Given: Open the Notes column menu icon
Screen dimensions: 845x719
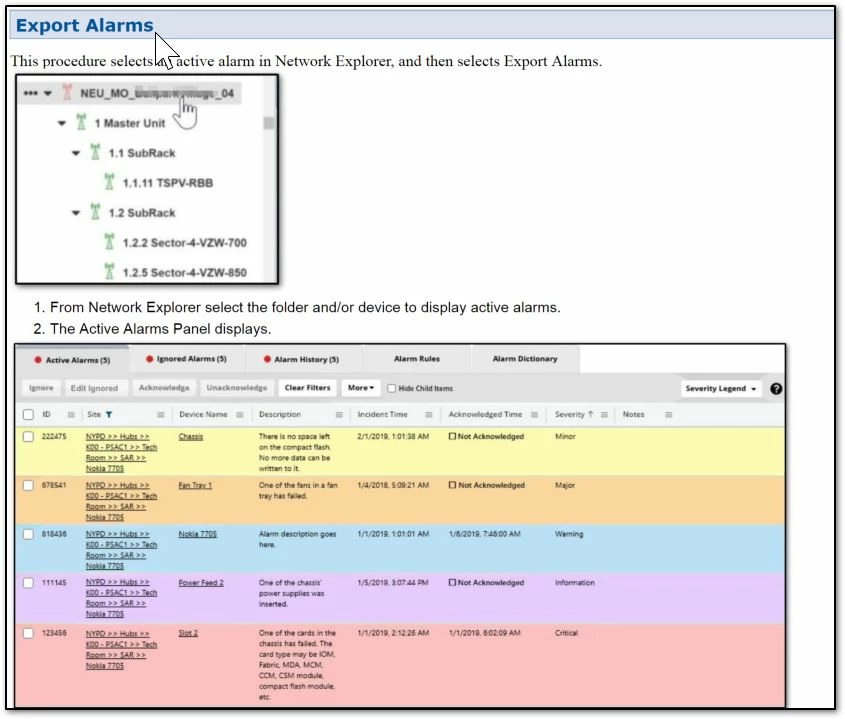Looking at the screenshot, I should 669,414.
